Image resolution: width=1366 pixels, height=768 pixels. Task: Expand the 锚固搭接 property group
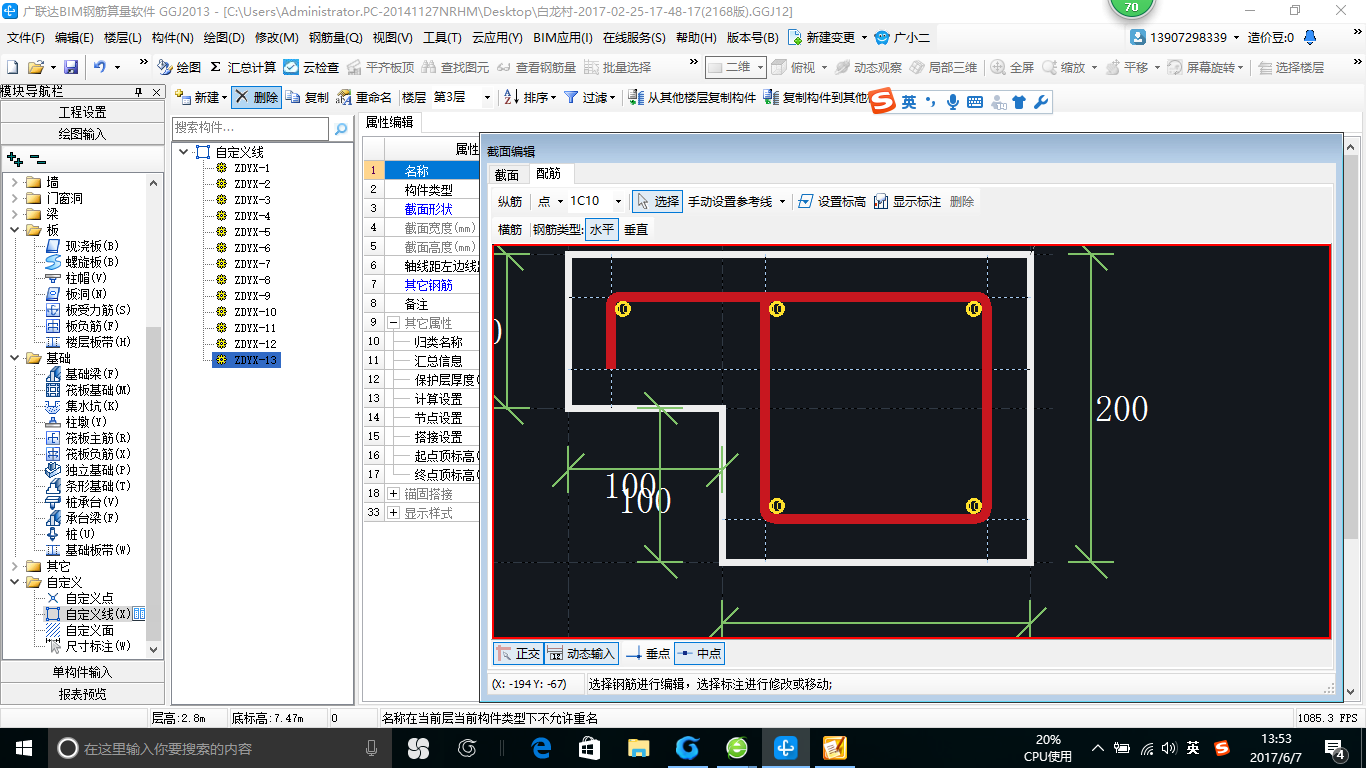pyautogui.click(x=393, y=494)
